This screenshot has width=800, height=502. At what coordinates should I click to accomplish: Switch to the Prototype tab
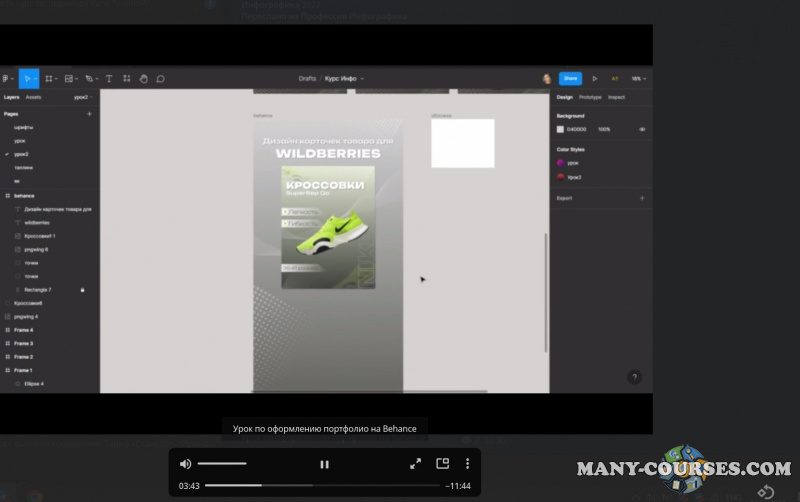[590, 97]
